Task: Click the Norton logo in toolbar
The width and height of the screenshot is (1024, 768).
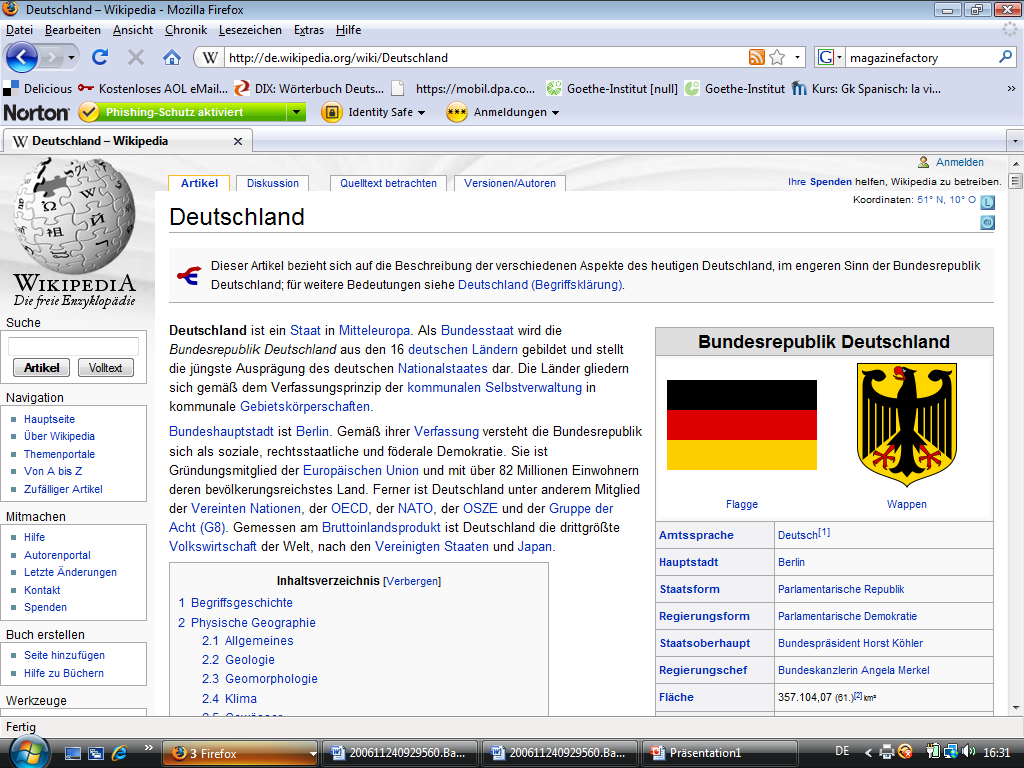Action: tap(36, 112)
